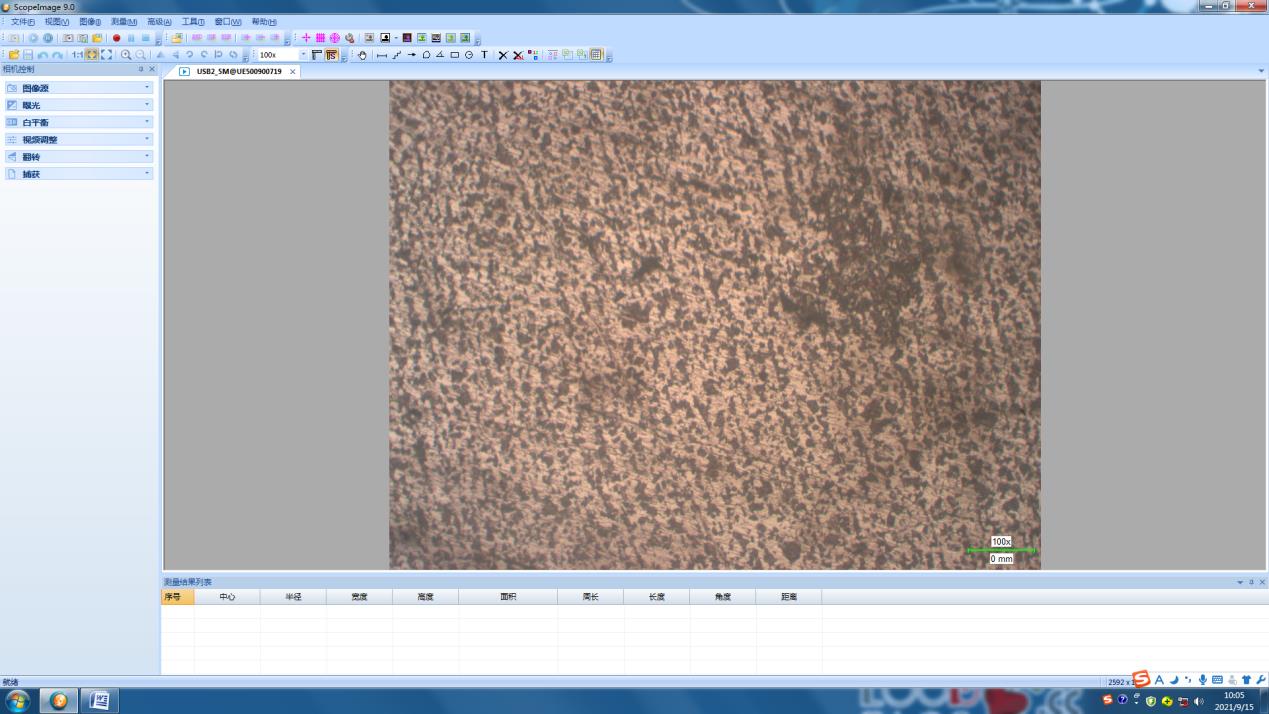This screenshot has height=714, width=1269.
Task: Click the 中心 column header
Action: (227, 597)
